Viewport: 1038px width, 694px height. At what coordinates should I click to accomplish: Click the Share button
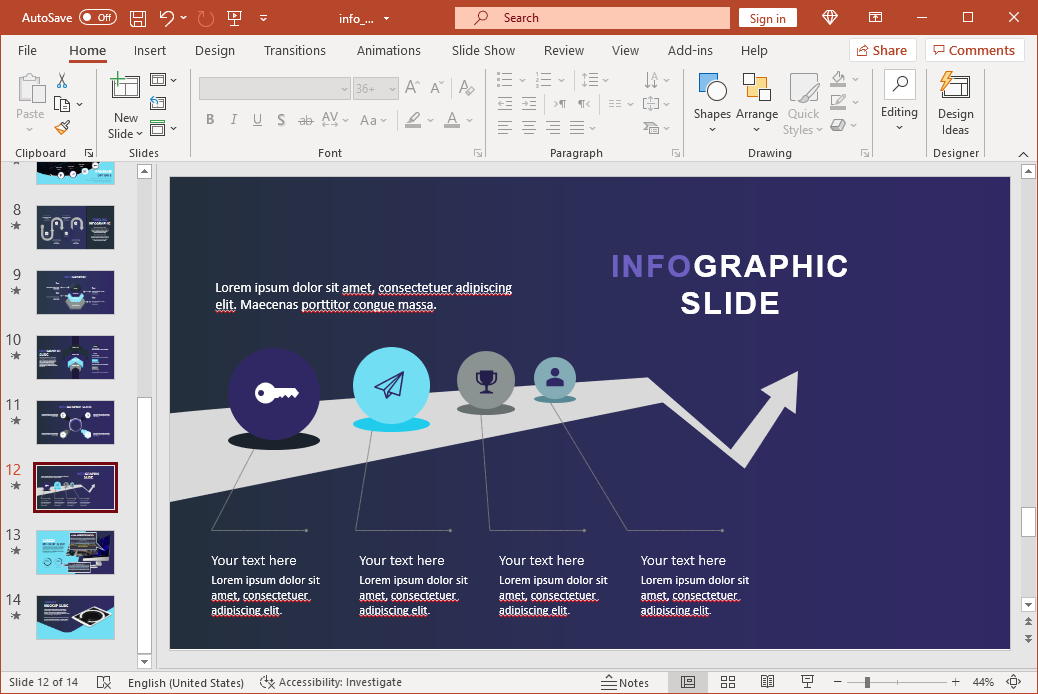coord(879,50)
